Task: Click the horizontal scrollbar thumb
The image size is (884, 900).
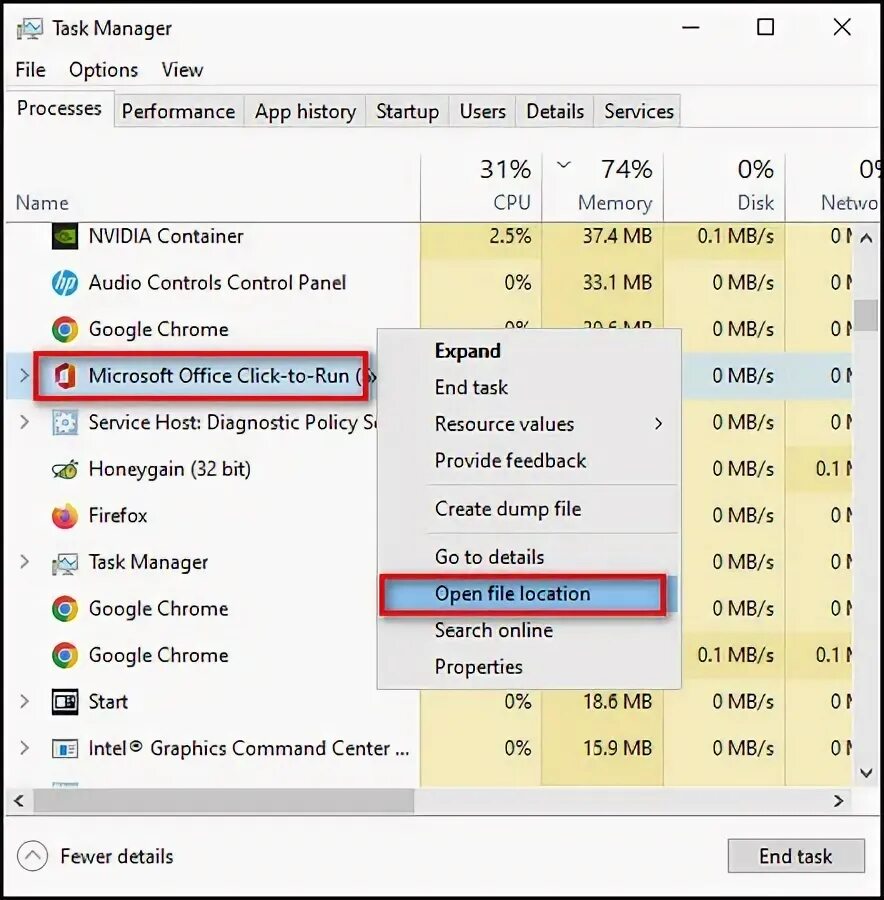Action: 224,801
